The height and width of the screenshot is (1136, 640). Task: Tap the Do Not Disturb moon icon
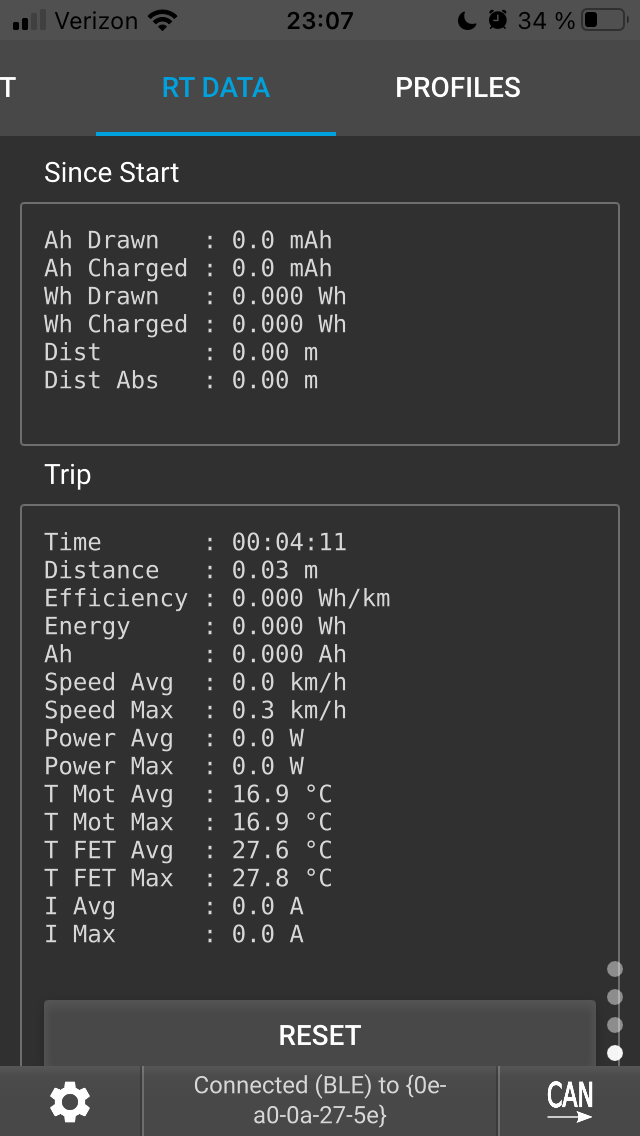coord(466,20)
